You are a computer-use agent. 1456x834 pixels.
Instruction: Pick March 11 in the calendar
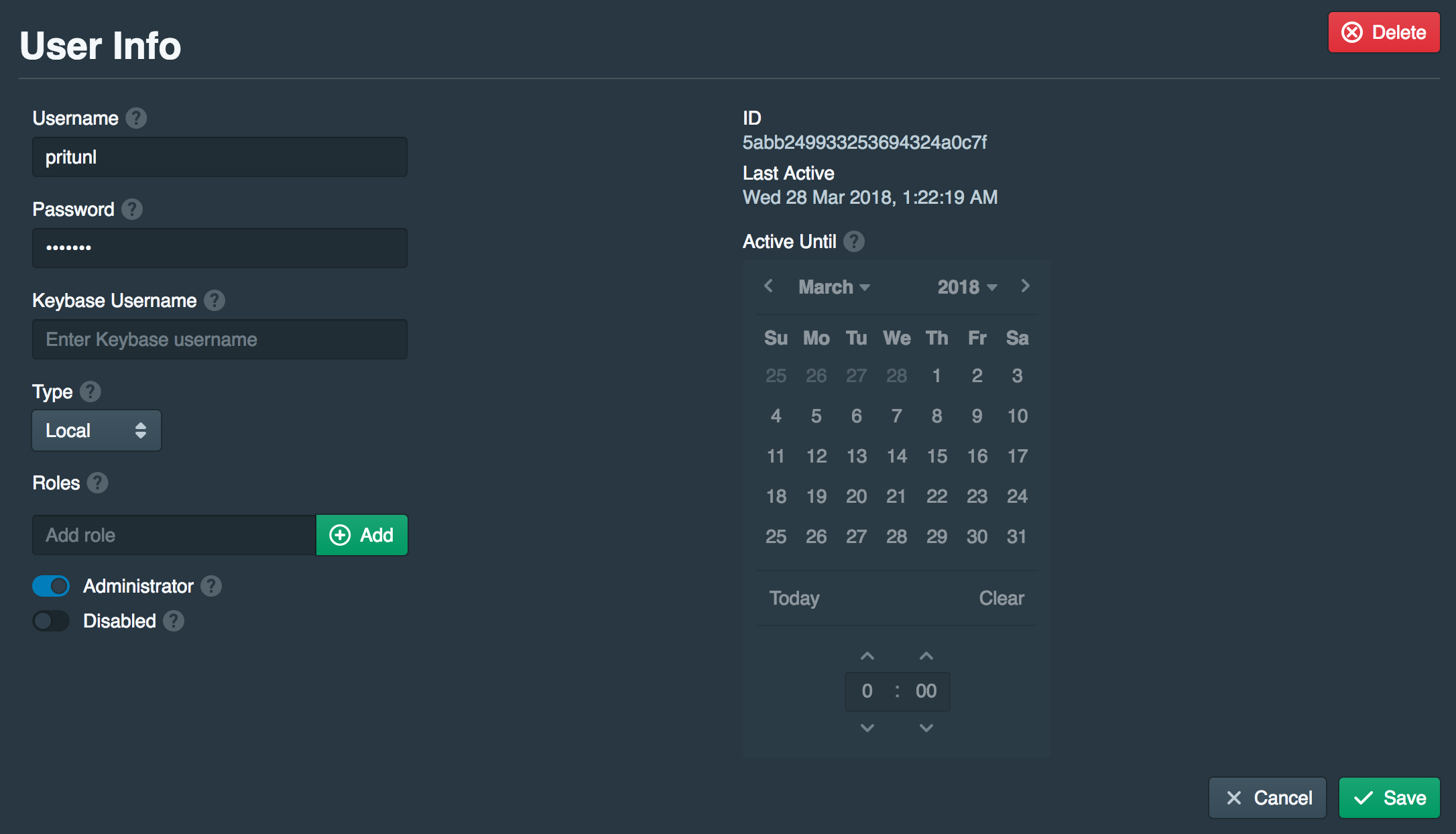click(x=776, y=456)
